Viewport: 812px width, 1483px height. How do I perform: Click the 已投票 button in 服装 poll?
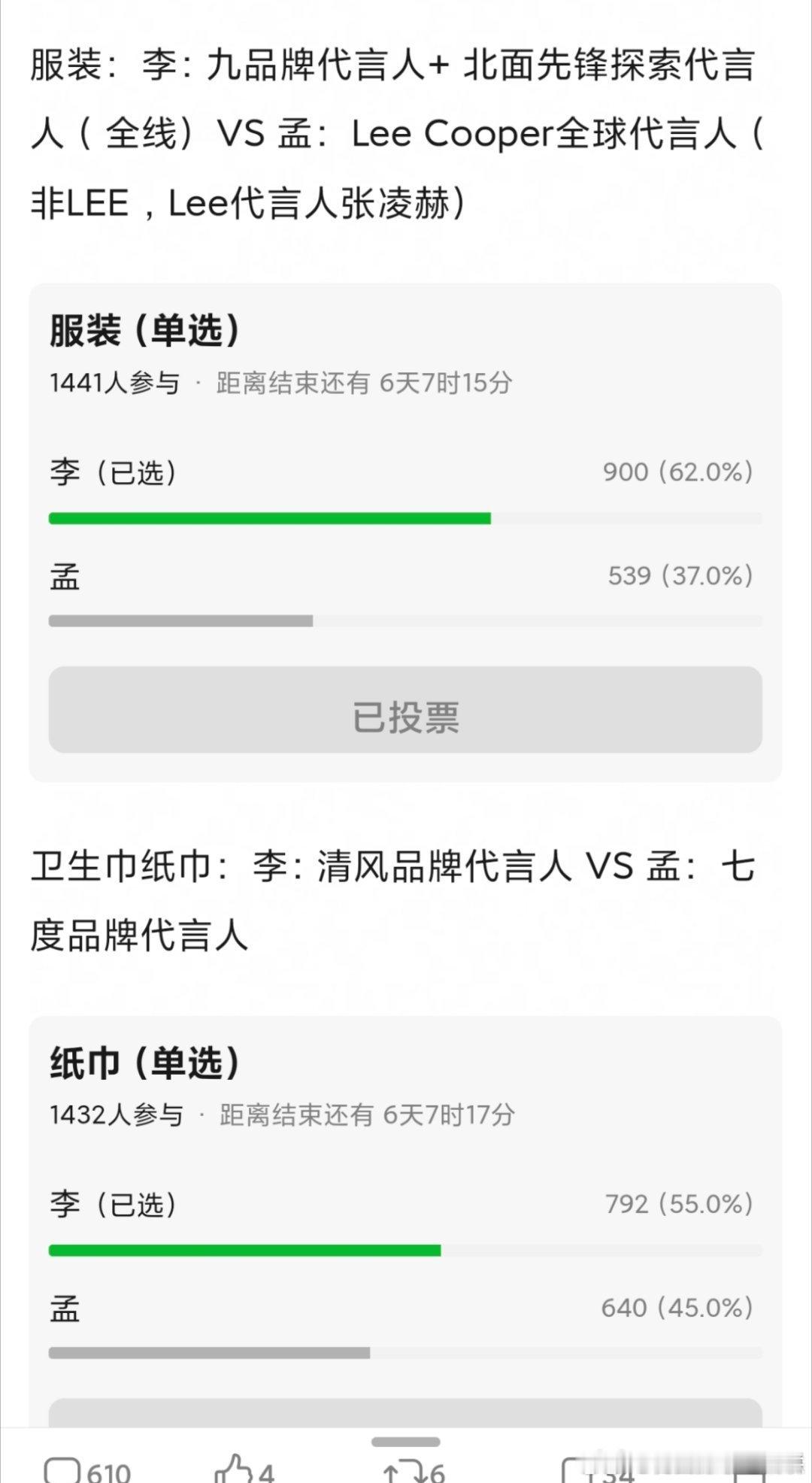(x=405, y=709)
